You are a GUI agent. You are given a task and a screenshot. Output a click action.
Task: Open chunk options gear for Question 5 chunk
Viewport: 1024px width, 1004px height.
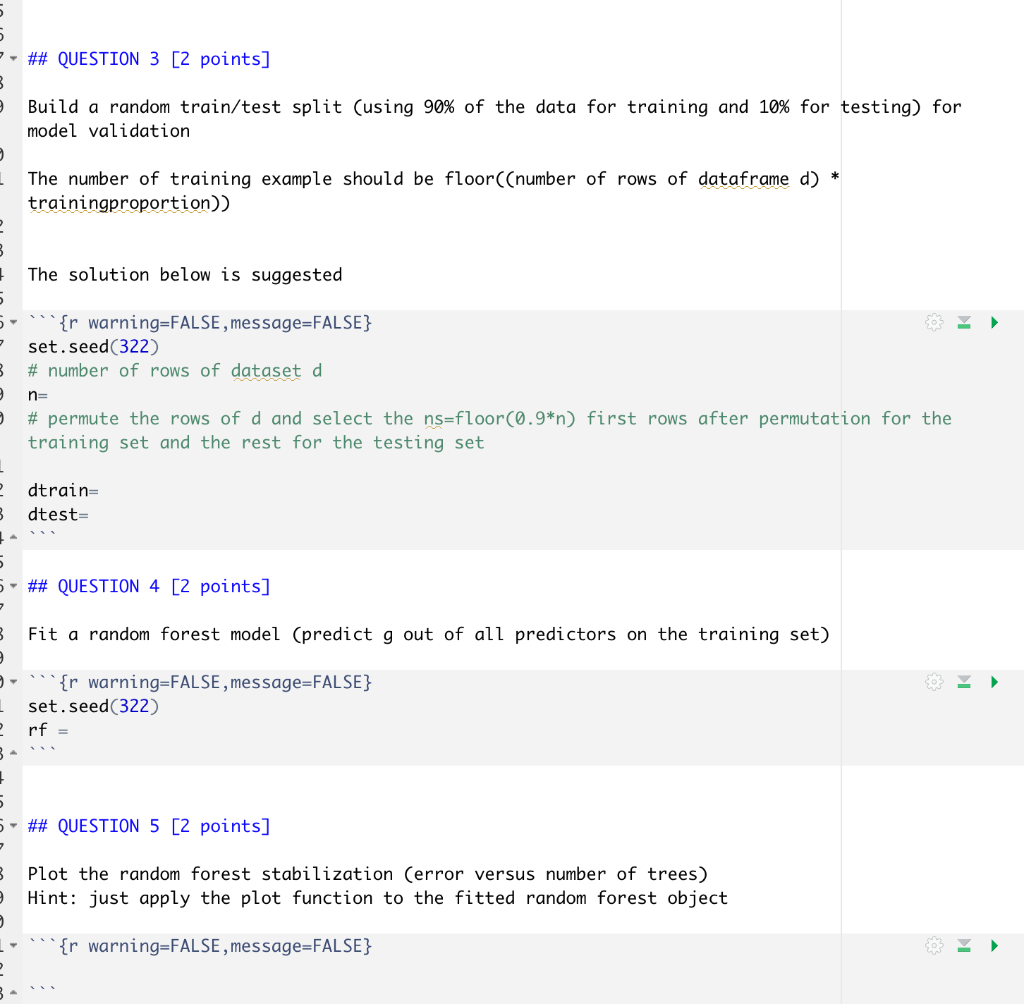click(934, 945)
